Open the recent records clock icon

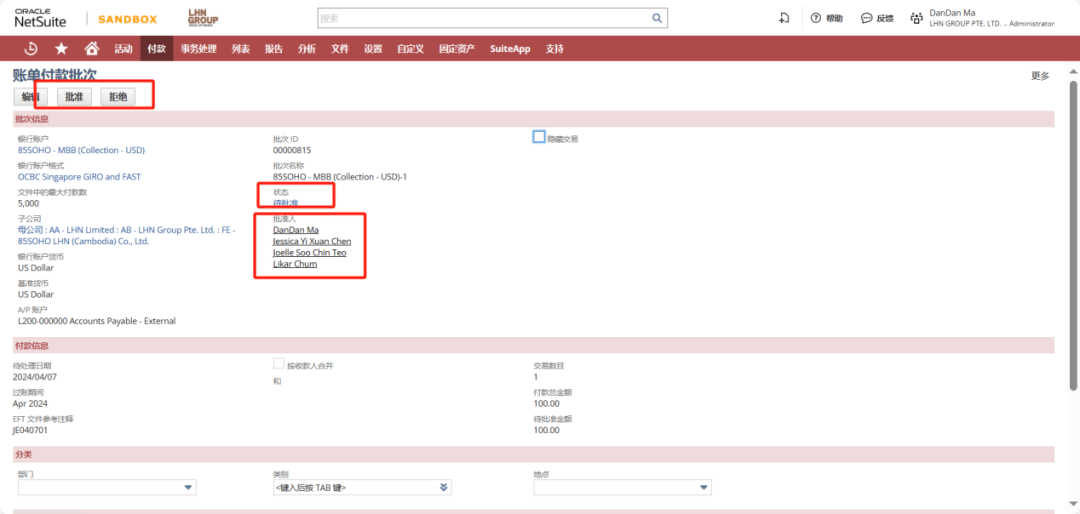click(x=31, y=49)
